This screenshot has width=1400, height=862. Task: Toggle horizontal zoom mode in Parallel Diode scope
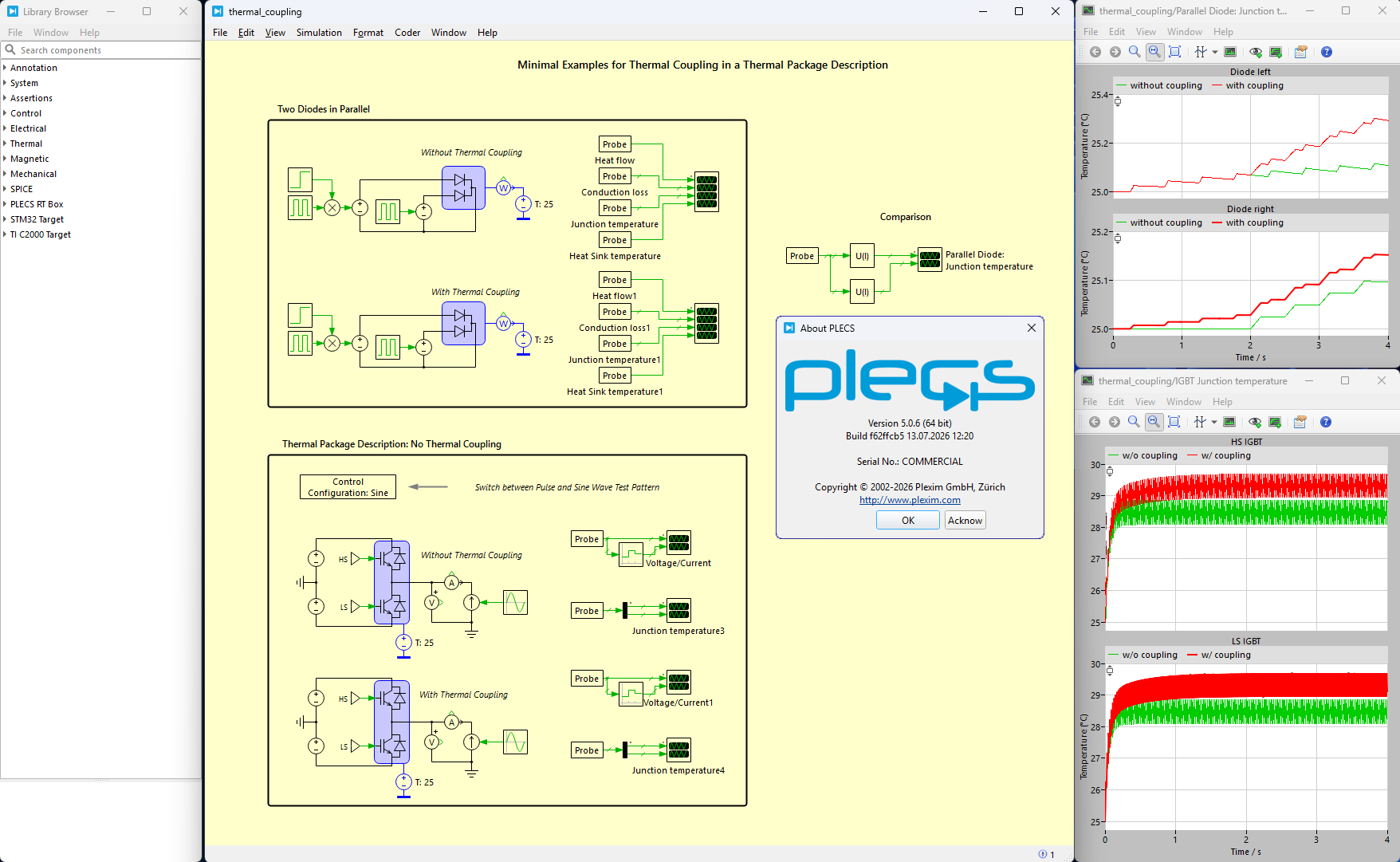click(1154, 52)
